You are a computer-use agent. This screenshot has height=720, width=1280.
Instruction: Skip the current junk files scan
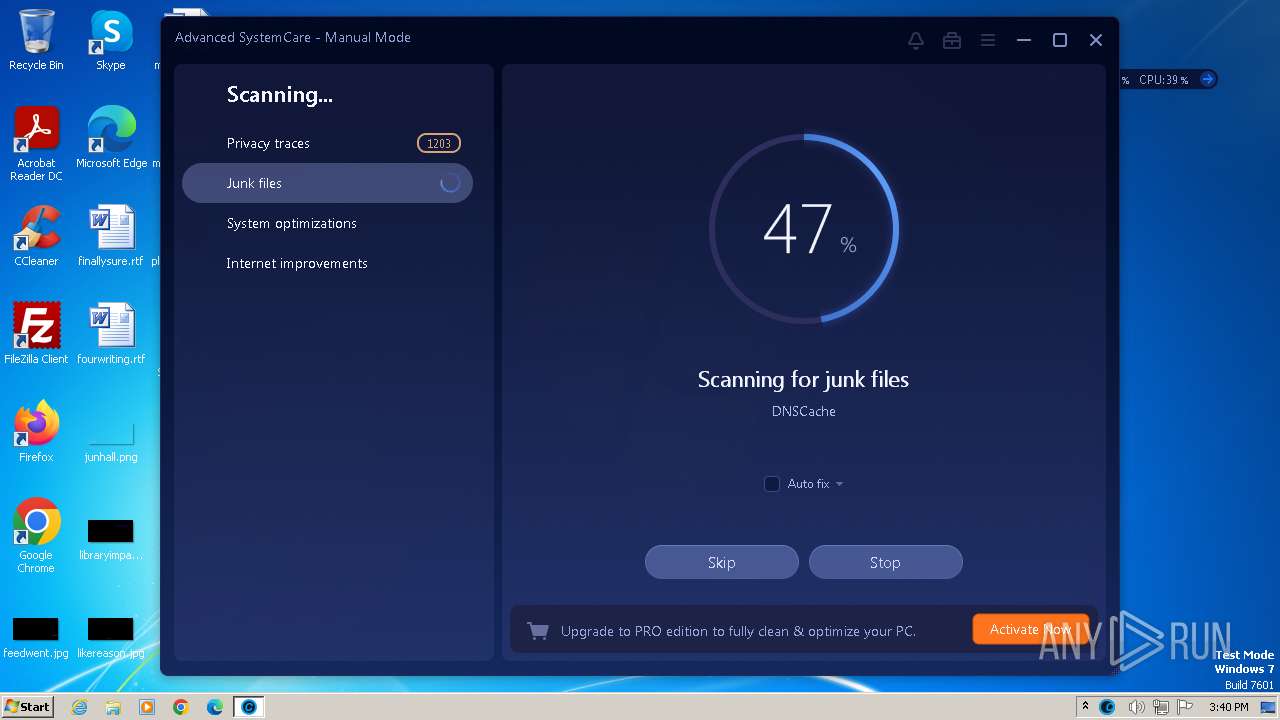(722, 562)
